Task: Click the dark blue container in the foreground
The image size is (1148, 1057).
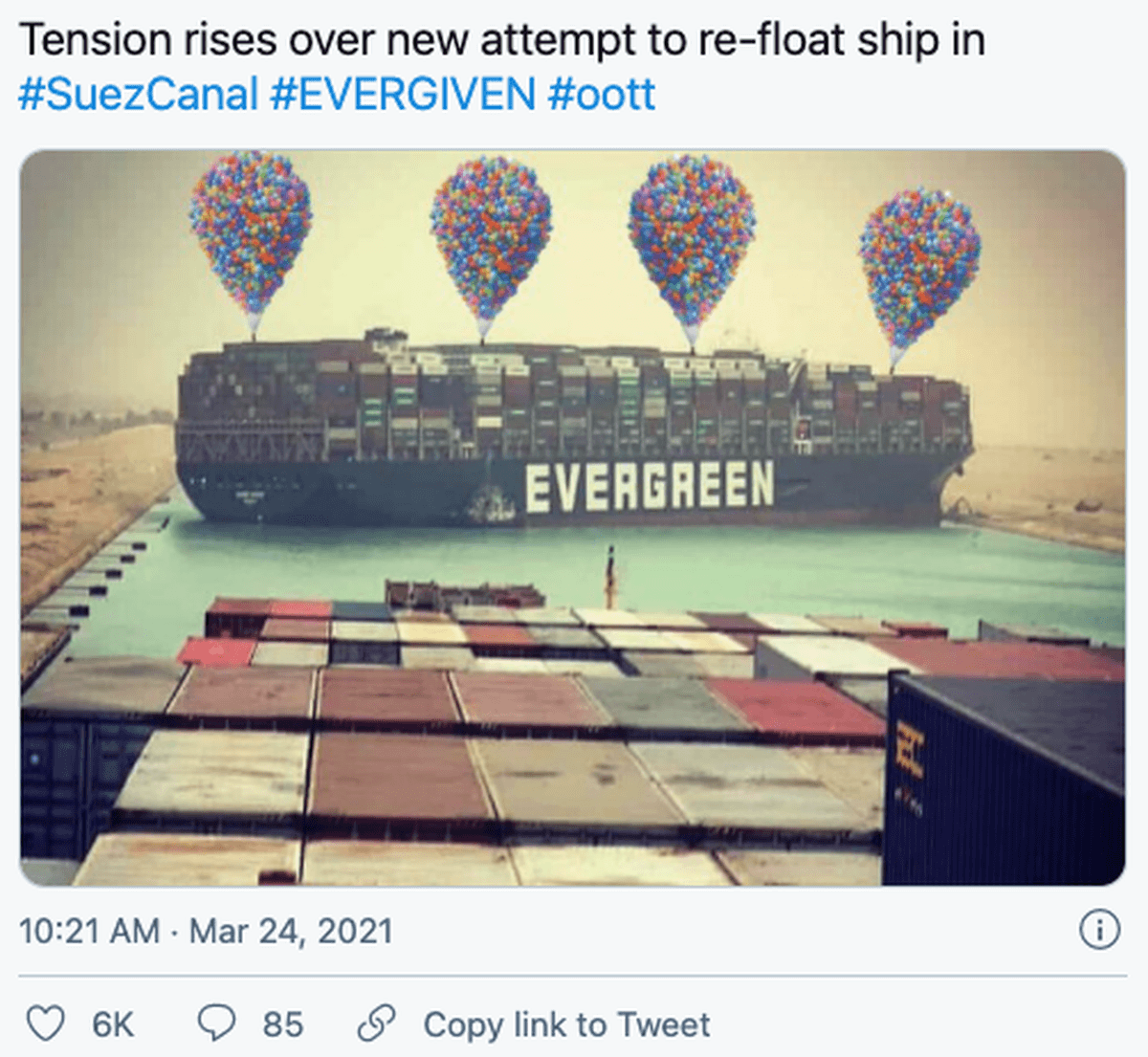Action: (x=1004, y=780)
